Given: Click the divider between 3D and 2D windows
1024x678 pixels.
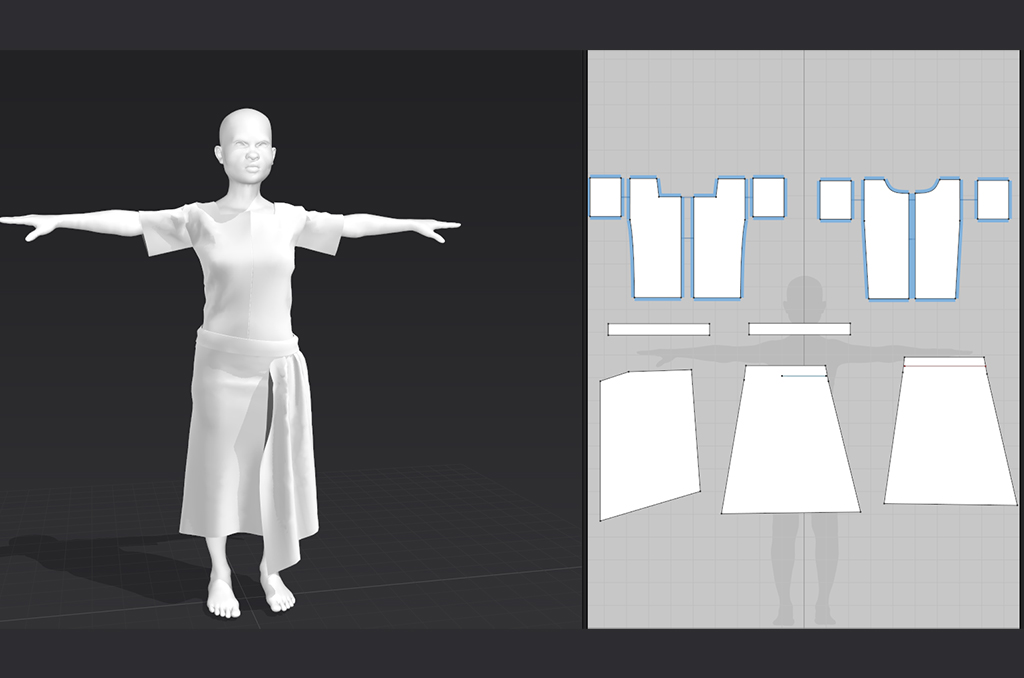Looking at the screenshot, I should tap(585, 340).
